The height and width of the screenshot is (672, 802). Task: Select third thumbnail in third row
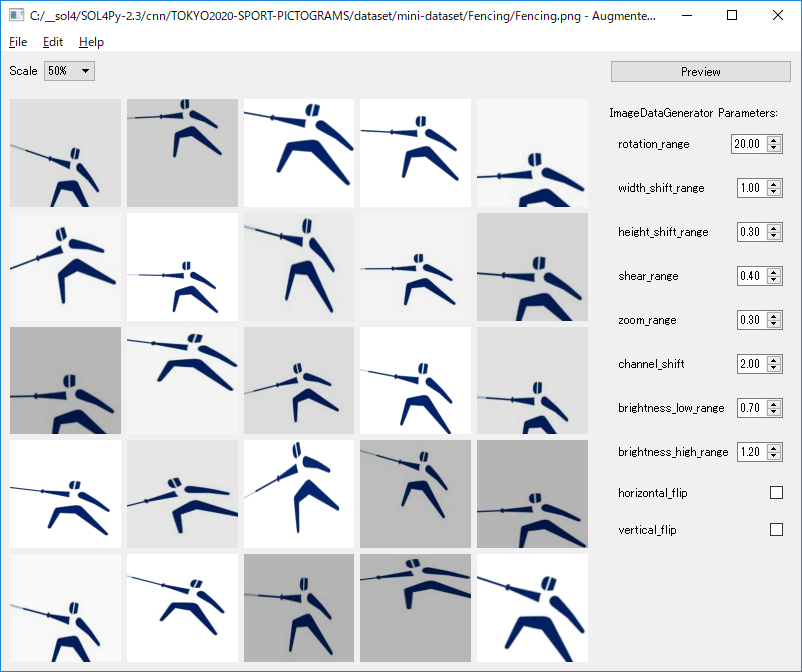(299, 380)
